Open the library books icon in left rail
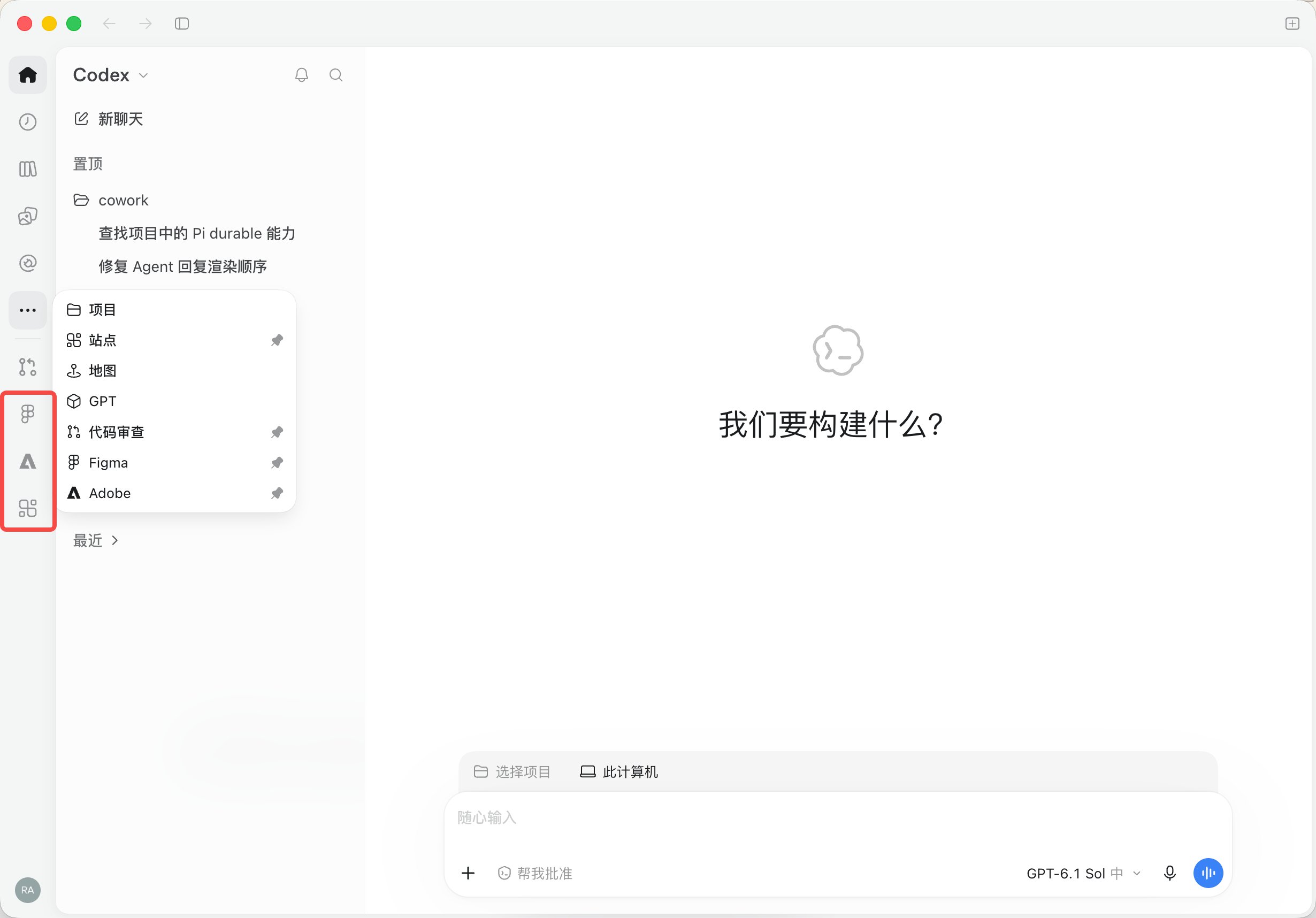Screen dimensions: 1316x918 point(27,169)
